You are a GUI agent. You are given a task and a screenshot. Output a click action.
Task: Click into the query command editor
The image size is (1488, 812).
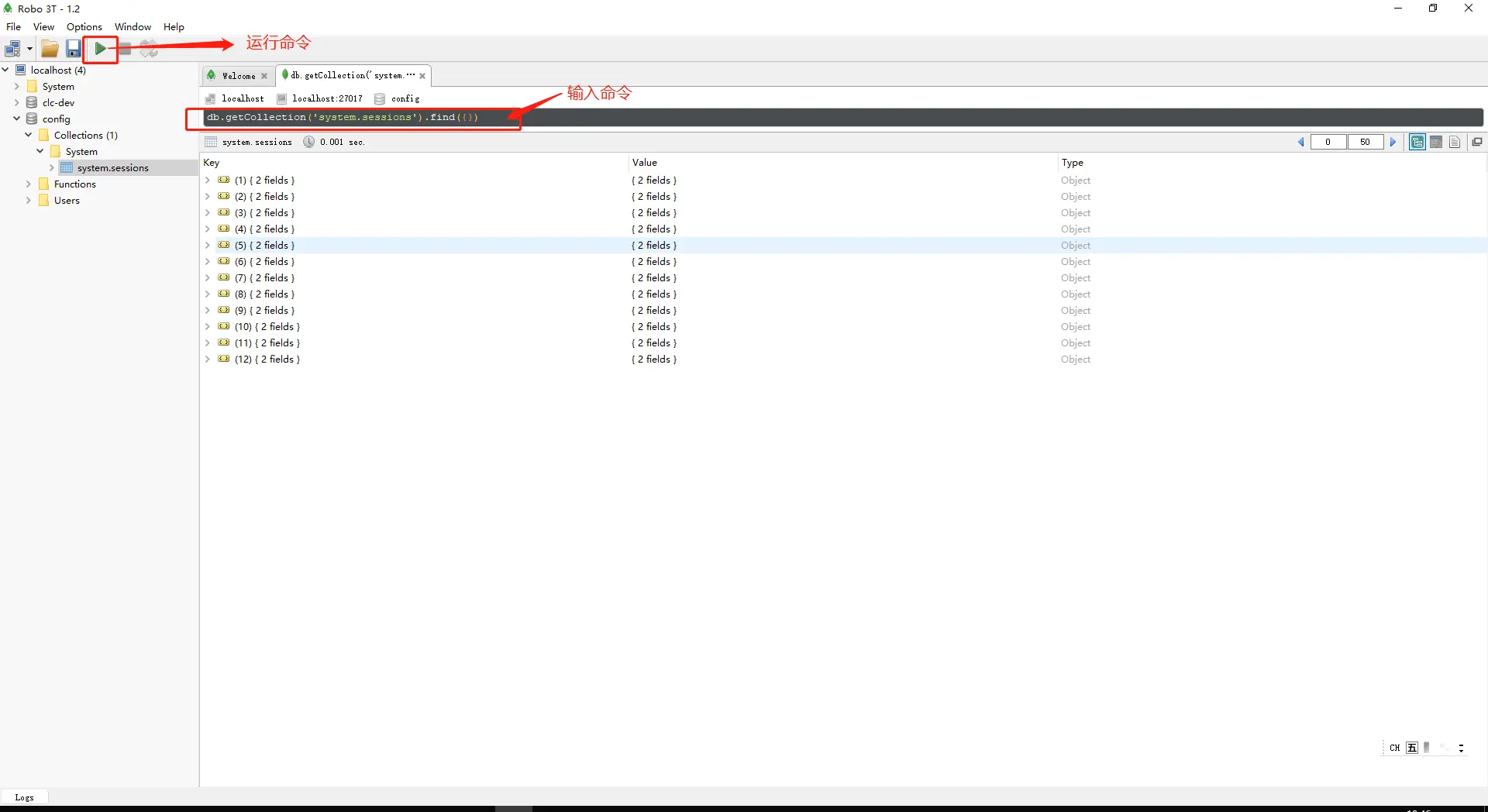click(843, 117)
